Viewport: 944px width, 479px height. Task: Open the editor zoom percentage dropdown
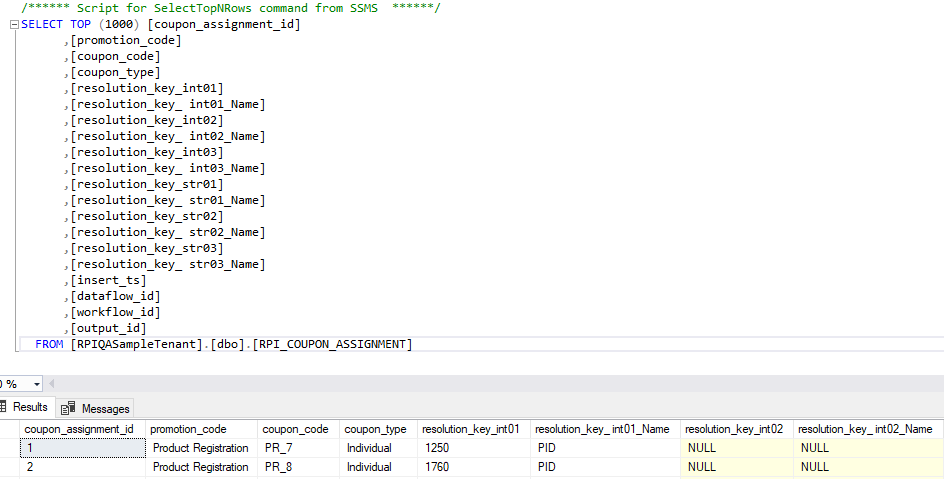[x=37, y=384]
